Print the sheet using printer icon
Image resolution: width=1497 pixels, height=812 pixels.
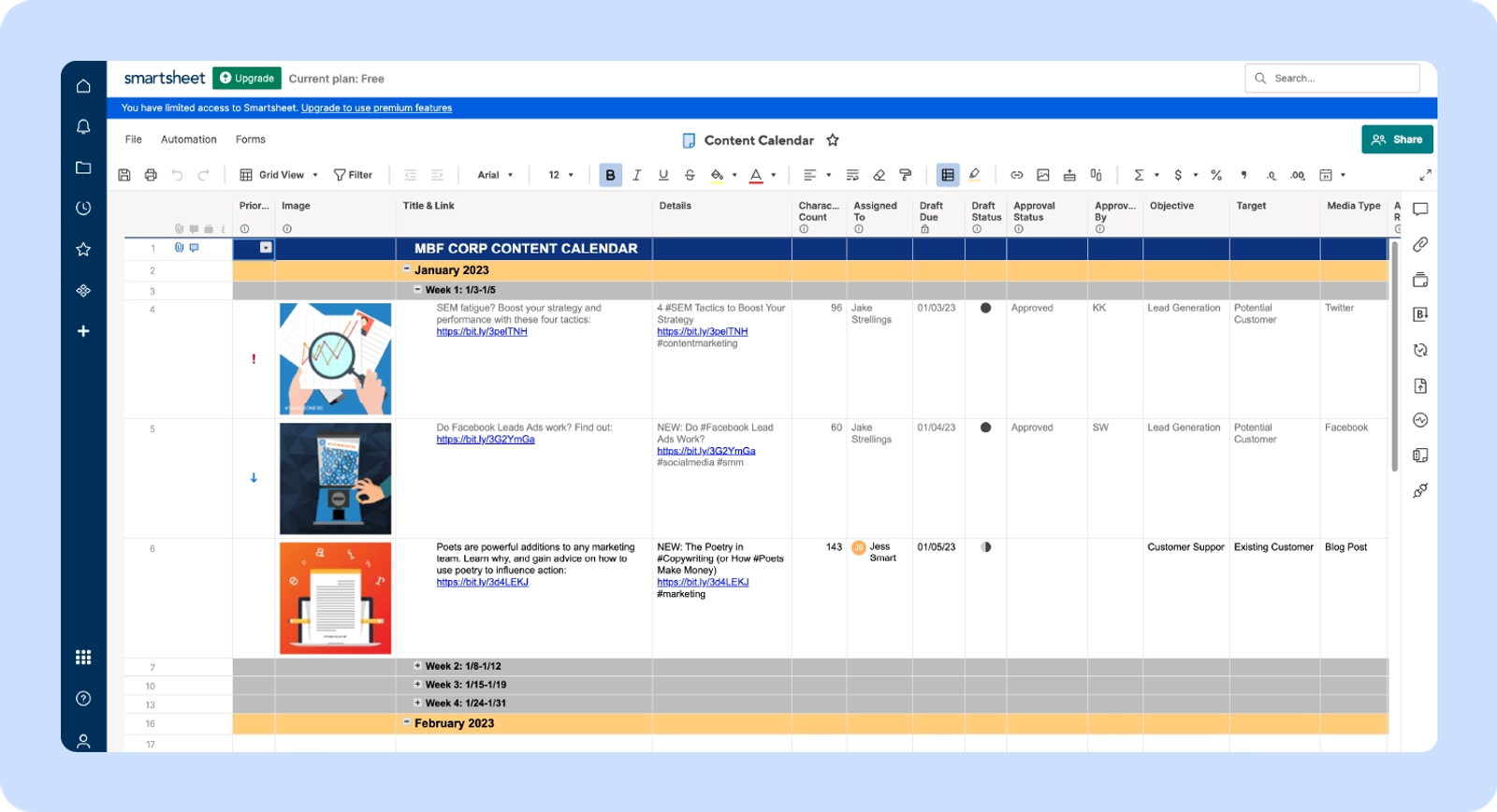151,175
